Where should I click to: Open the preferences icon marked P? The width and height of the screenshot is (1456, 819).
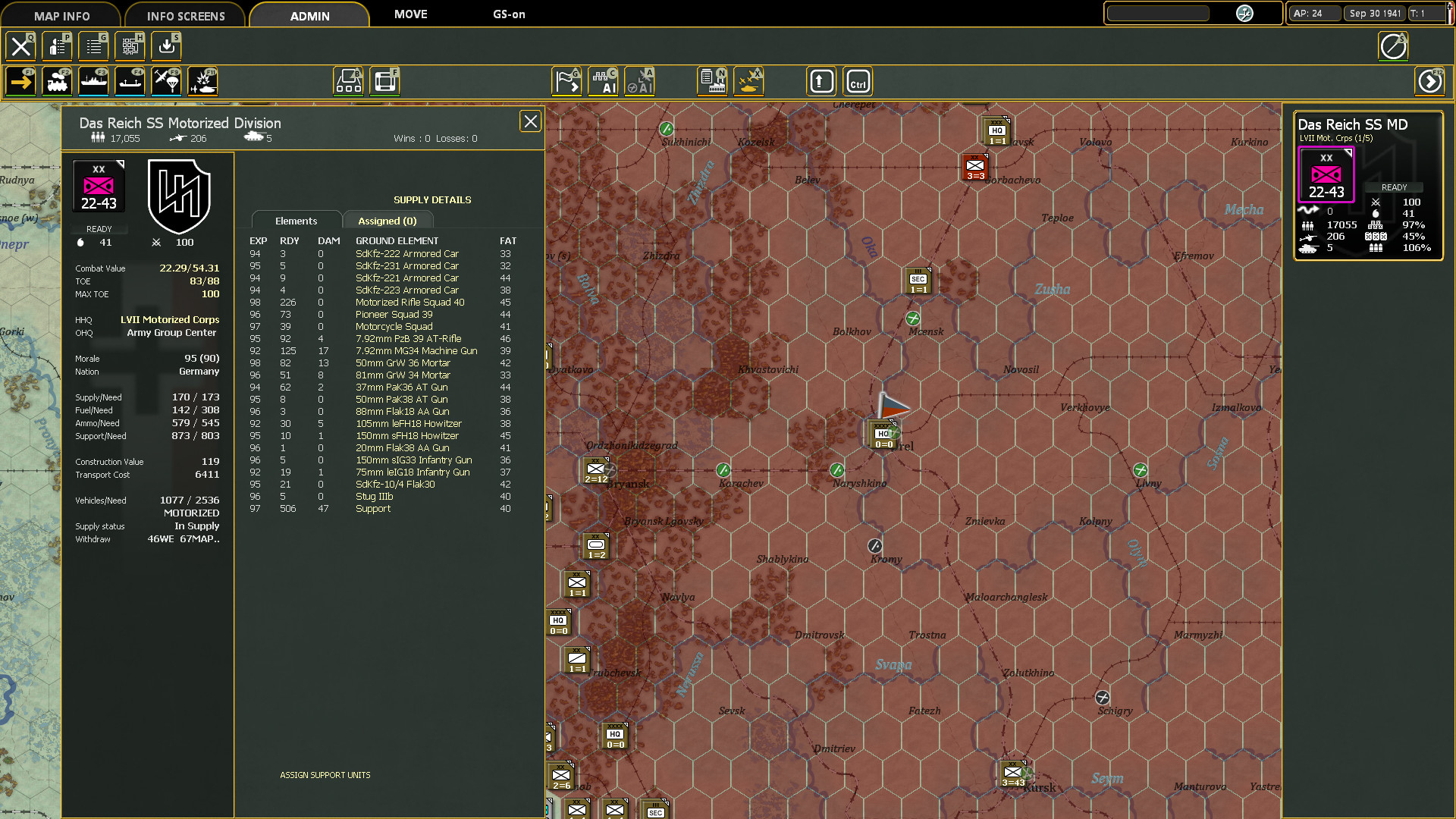[58, 46]
